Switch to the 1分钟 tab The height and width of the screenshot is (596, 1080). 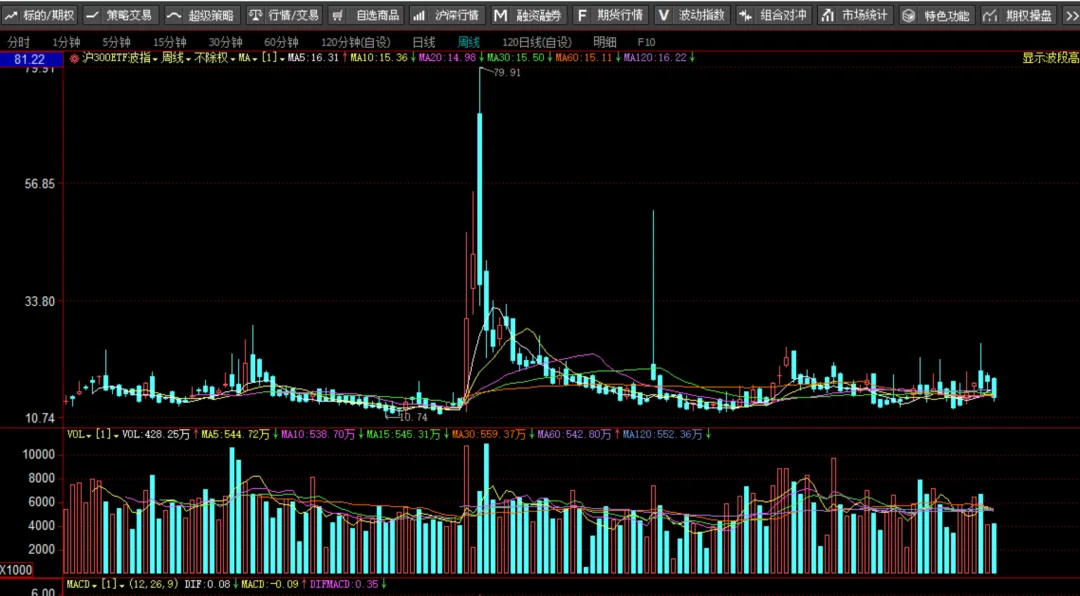[x=66, y=43]
